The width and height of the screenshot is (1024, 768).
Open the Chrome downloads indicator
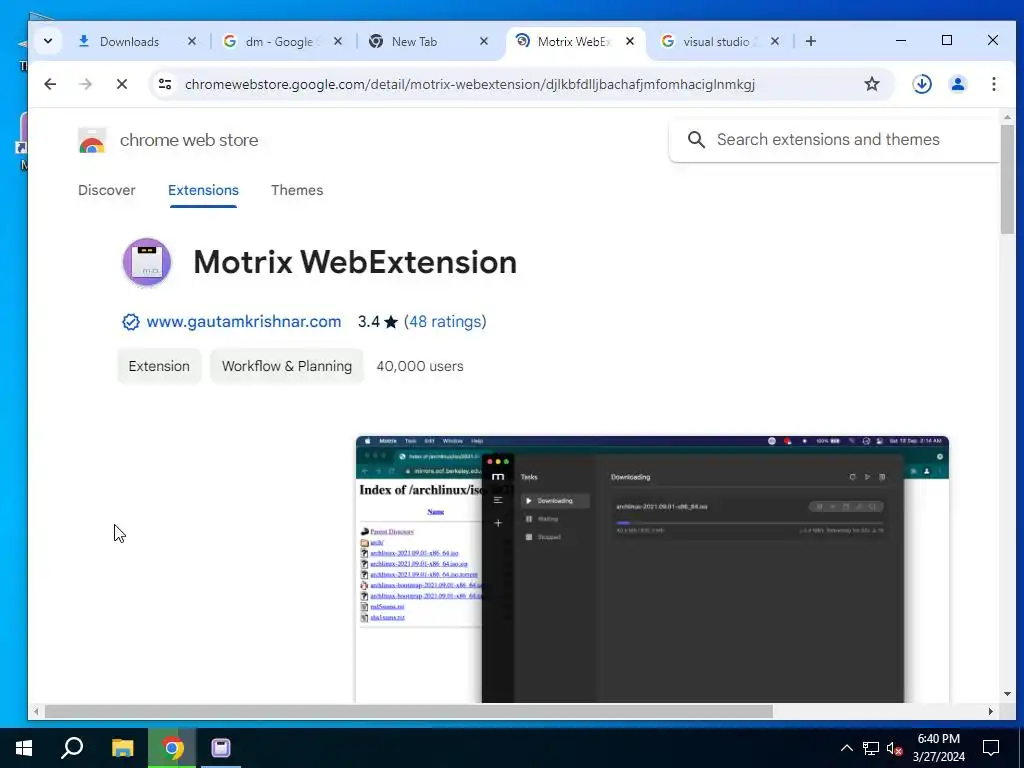pos(922,84)
